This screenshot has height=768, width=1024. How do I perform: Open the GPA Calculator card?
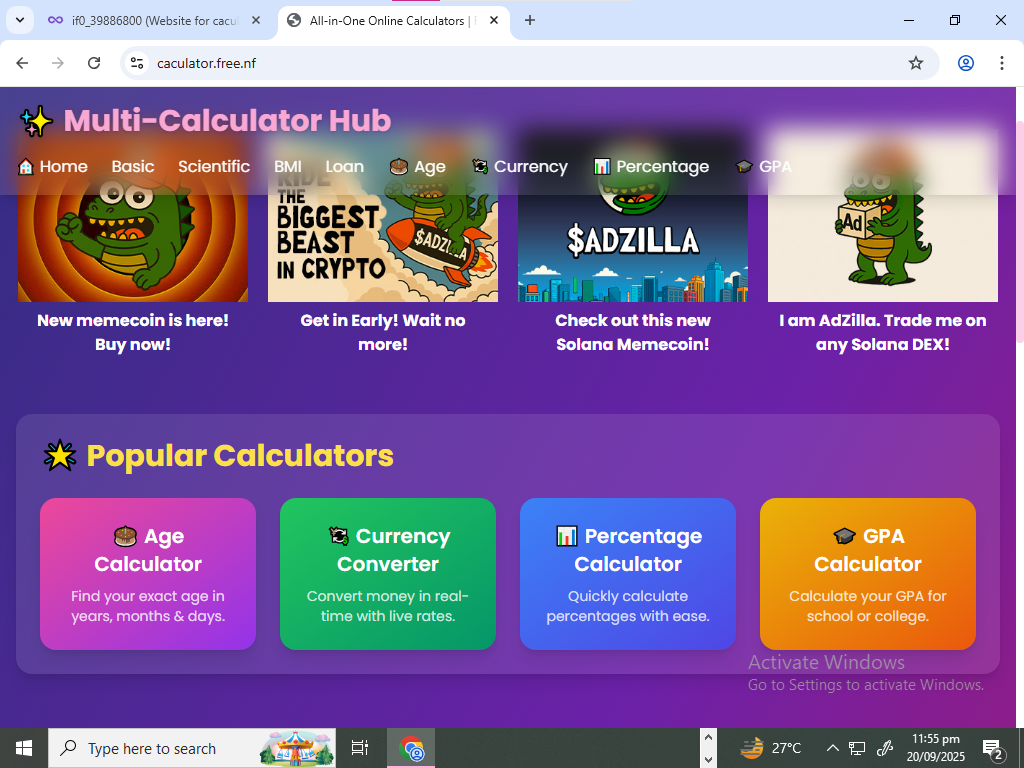click(x=868, y=574)
